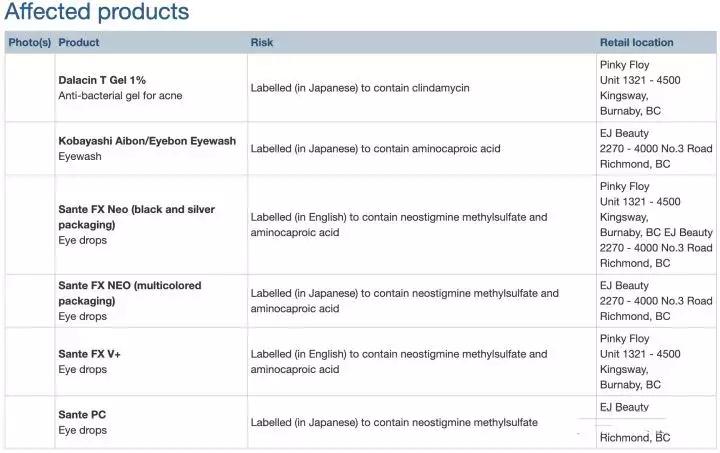Click the "Affected products" heading

click(x=97, y=13)
